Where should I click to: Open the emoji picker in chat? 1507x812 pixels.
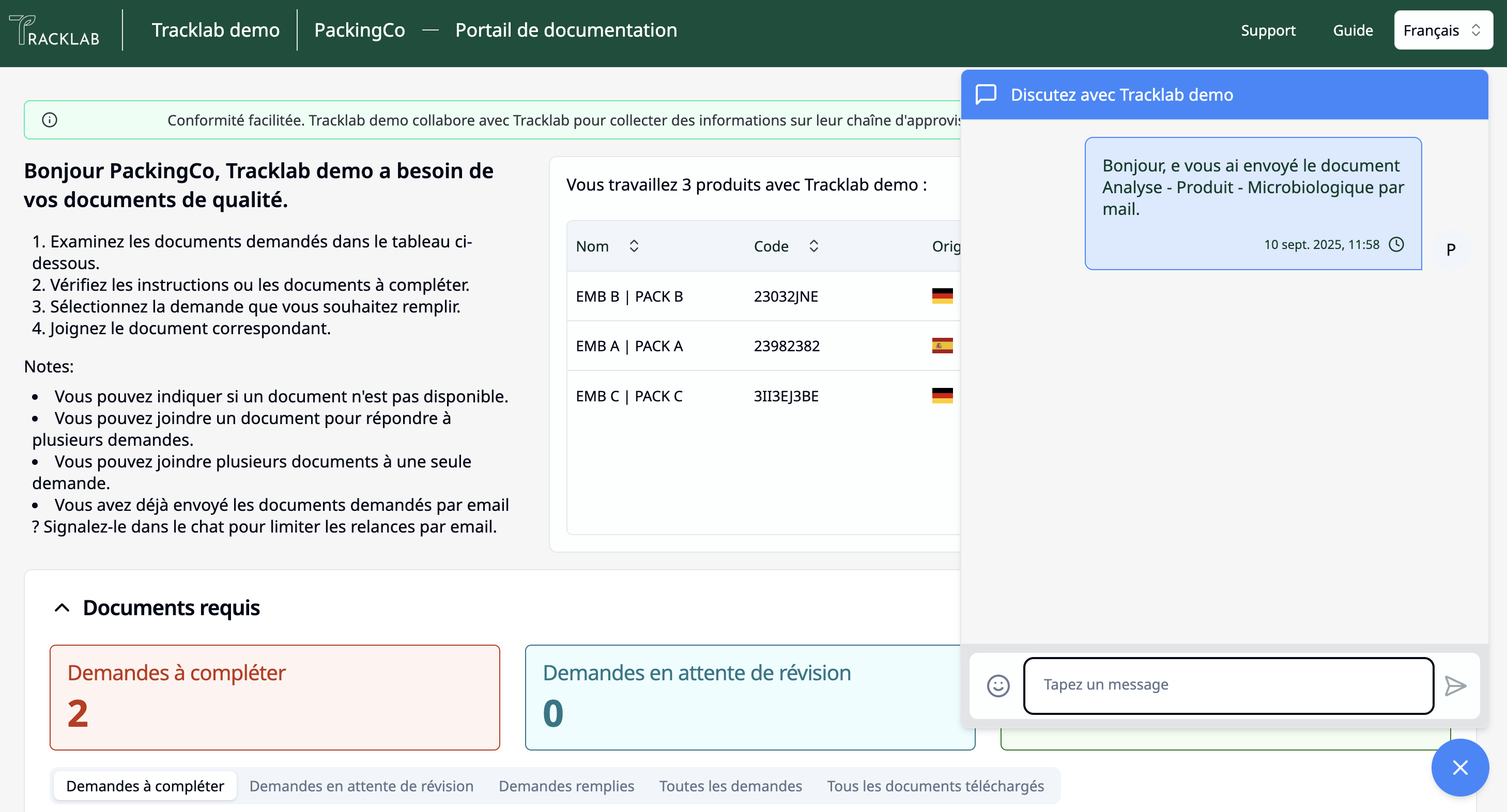[998, 686]
